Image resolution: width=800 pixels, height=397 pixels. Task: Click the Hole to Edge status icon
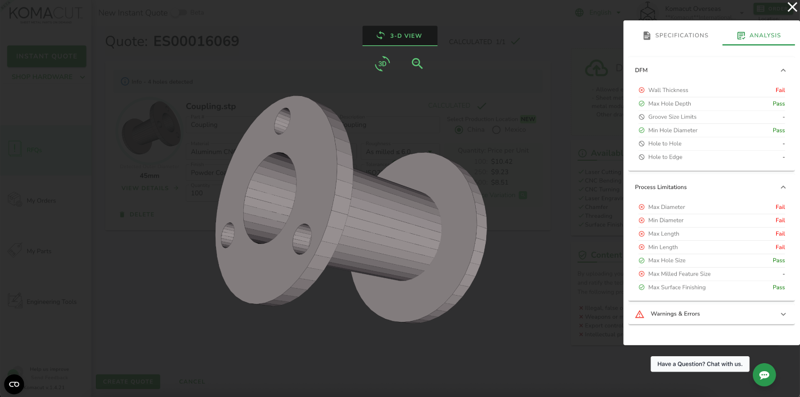click(641, 157)
